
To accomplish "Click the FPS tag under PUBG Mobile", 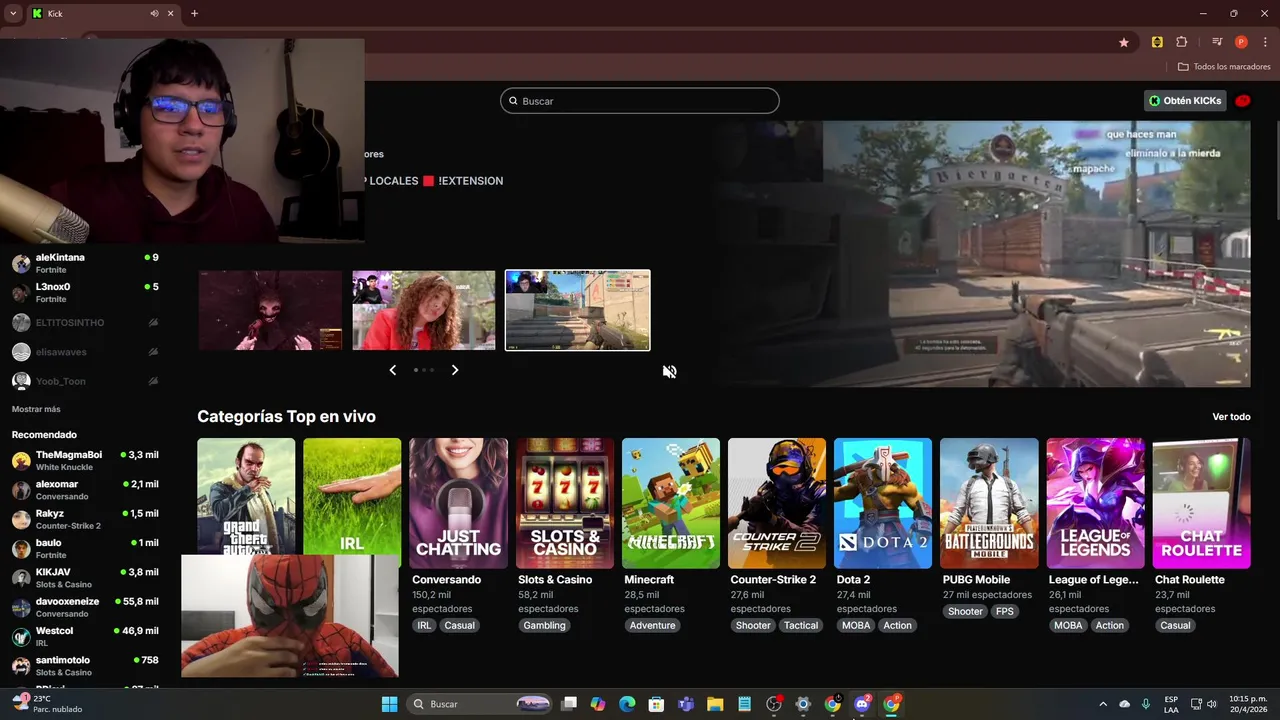I will 1005,611.
